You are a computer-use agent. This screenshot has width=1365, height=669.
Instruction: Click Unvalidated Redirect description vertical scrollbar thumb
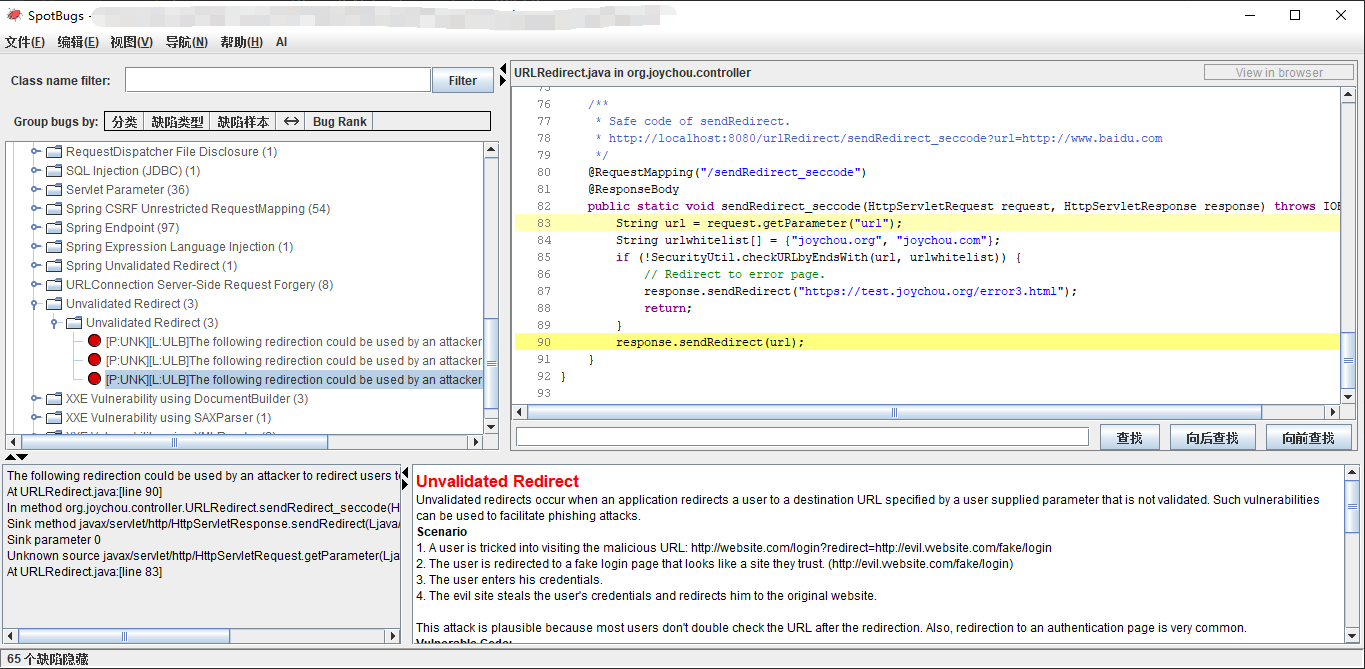click(x=1352, y=508)
